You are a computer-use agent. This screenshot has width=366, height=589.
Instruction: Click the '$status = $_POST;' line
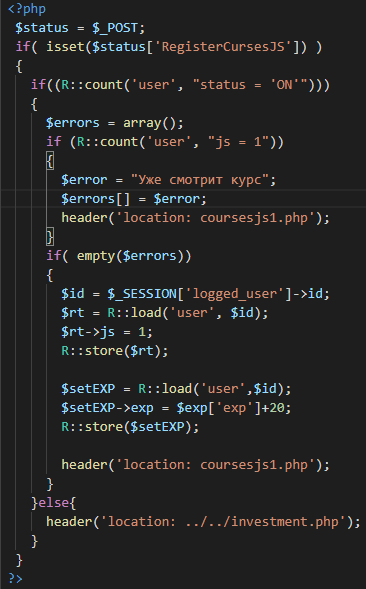80,28
